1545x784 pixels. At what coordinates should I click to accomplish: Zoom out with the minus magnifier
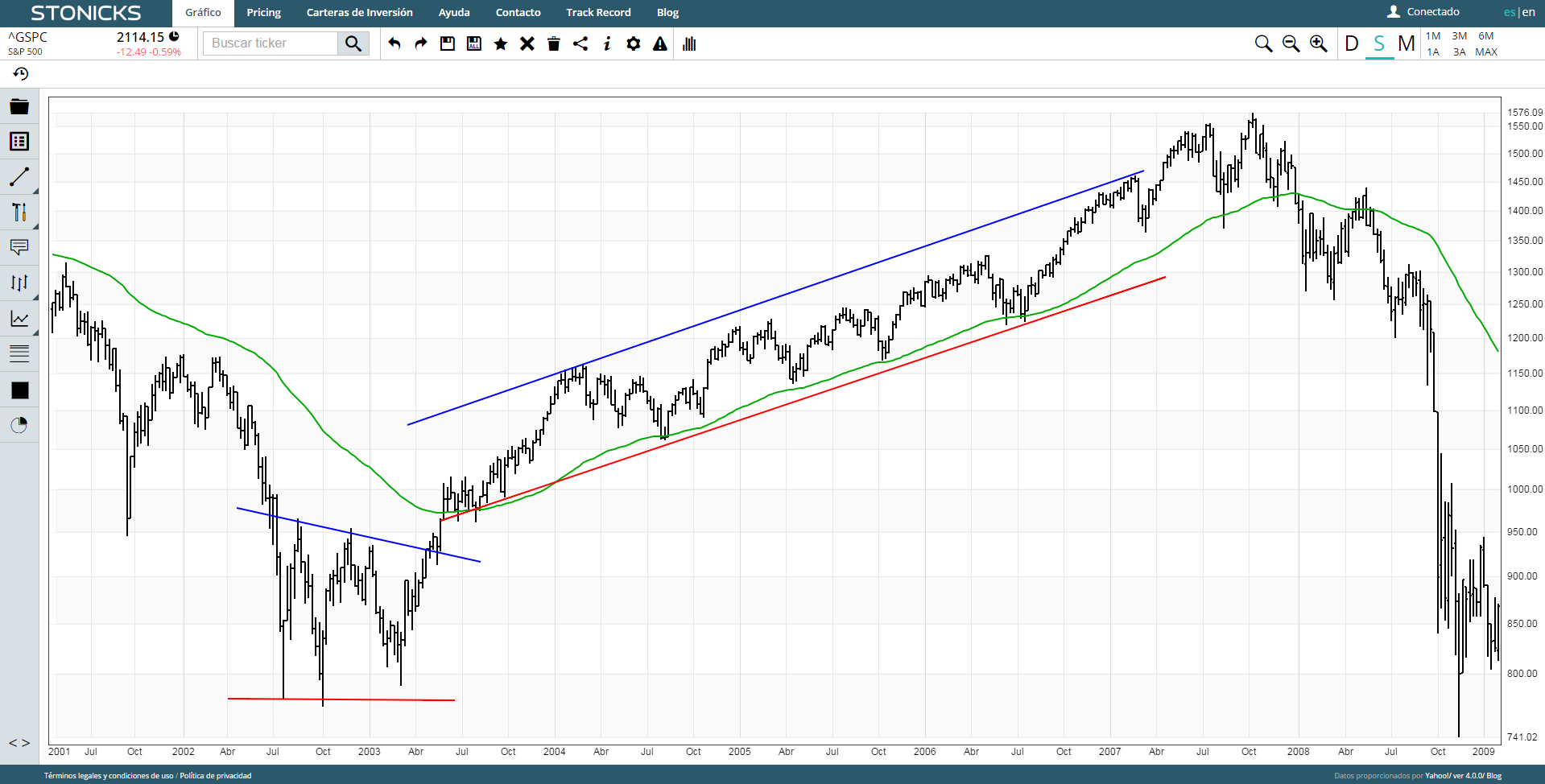point(1291,43)
